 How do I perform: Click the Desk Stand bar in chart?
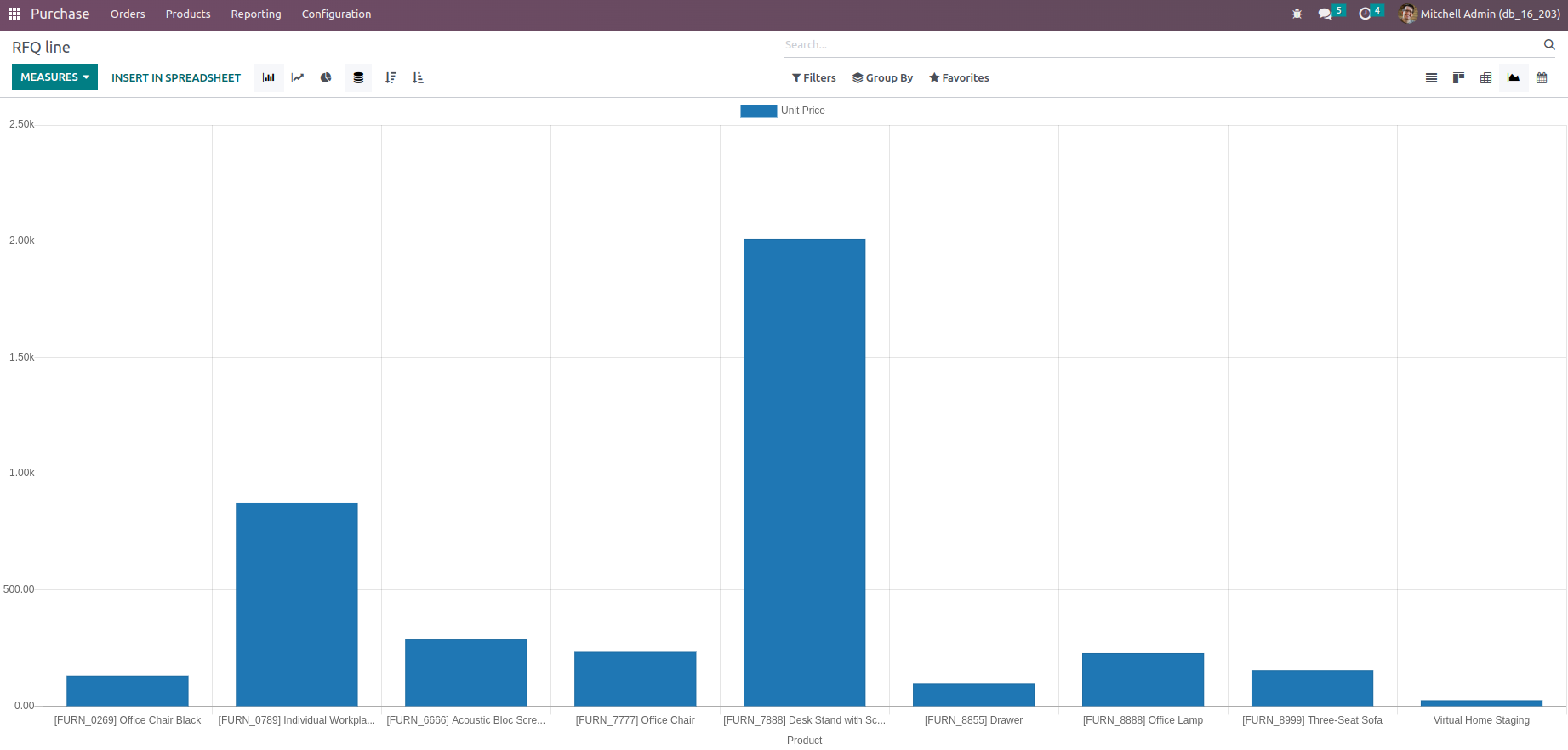tap(804, 472)
